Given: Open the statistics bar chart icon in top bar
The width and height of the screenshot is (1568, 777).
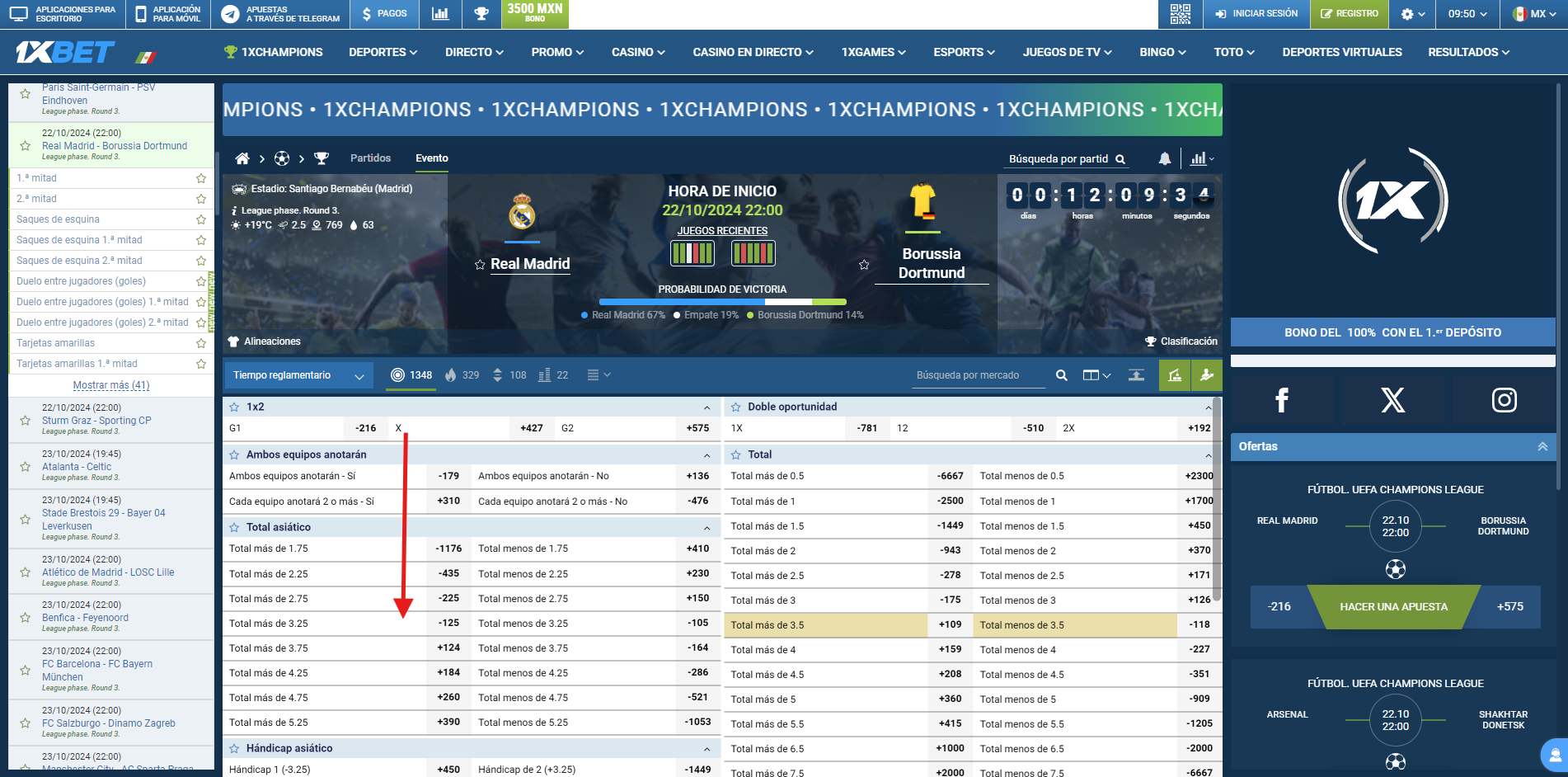Looking at the screenshot, I should [x=440, y=14].
